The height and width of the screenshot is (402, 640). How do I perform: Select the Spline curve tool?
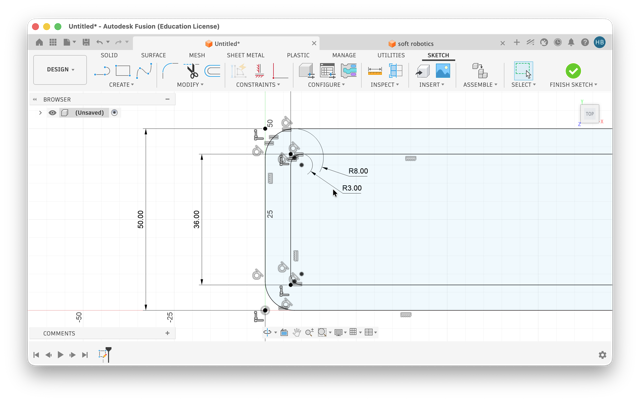144,71
